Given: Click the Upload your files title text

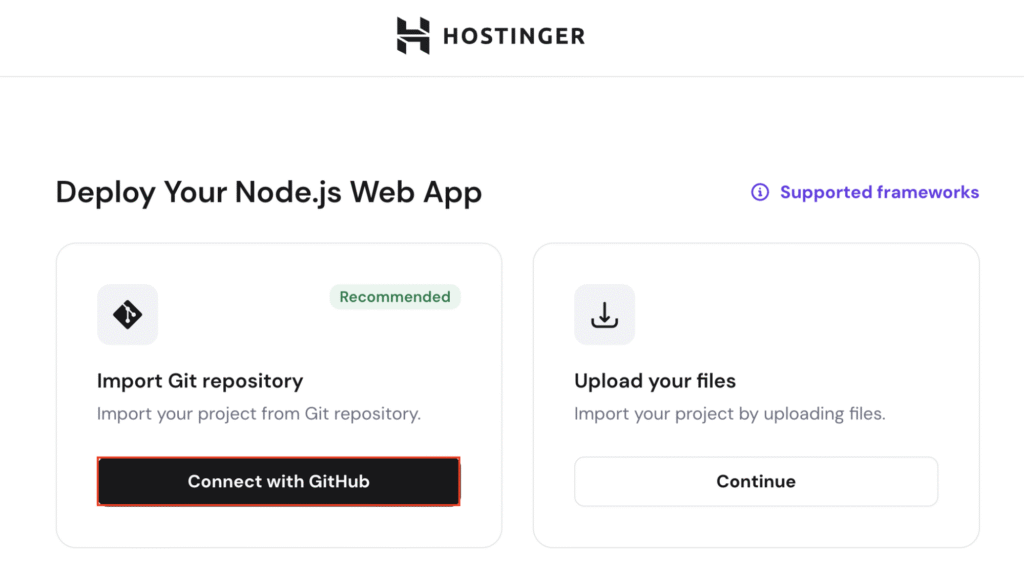Looking at the screenshot, I should pos(655,381).
